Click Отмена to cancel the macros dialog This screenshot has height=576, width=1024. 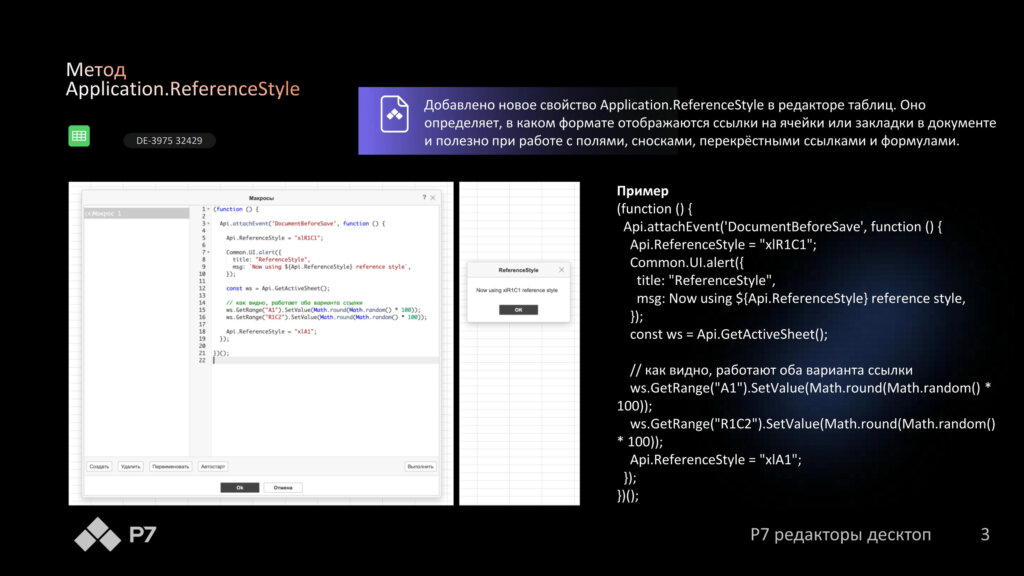pyautogui.click(x=283, y=487)
